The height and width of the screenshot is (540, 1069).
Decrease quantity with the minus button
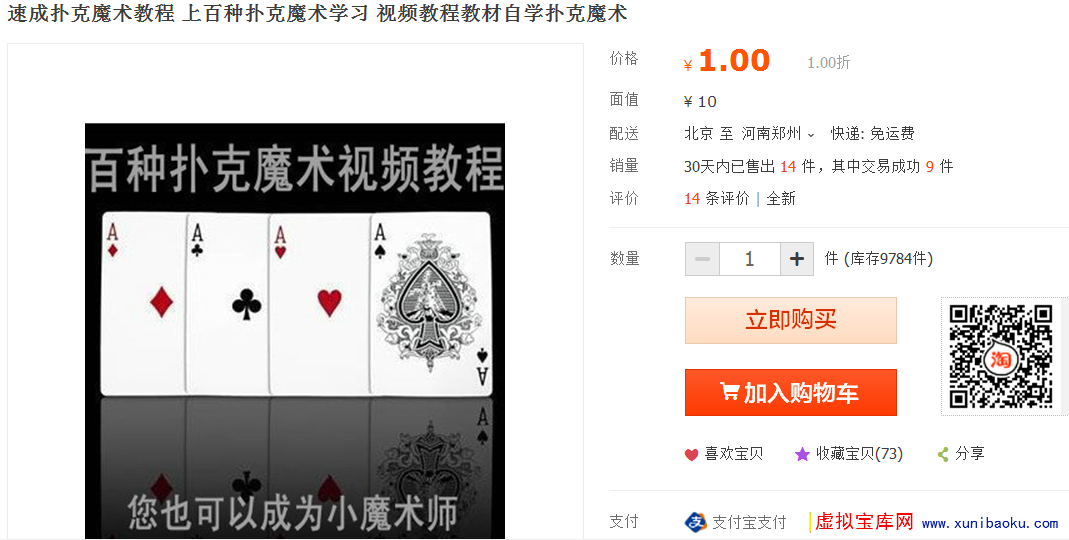pos(702,259)
